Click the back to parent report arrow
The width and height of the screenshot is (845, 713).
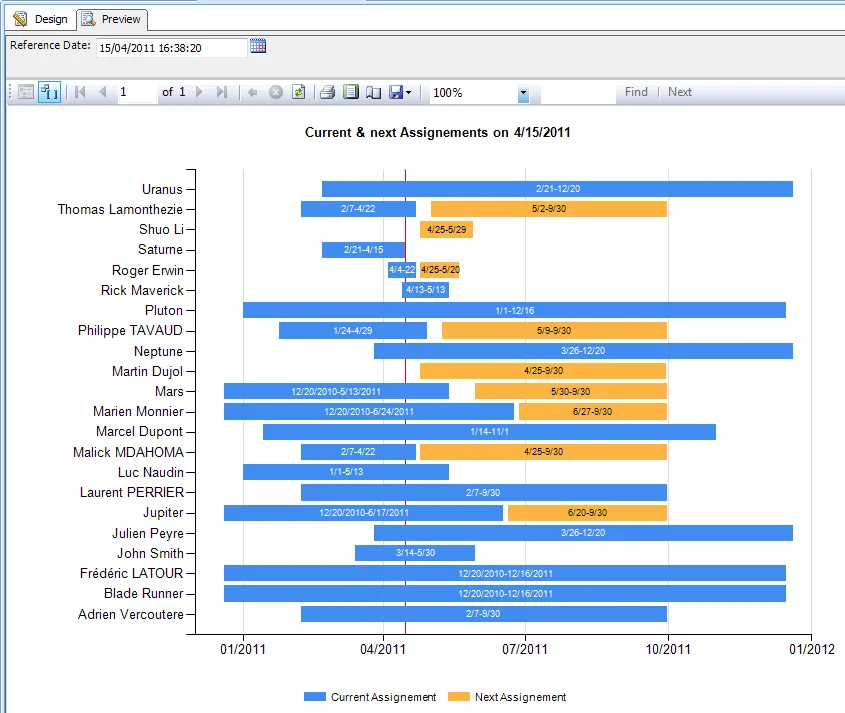(x=253, y=92)
